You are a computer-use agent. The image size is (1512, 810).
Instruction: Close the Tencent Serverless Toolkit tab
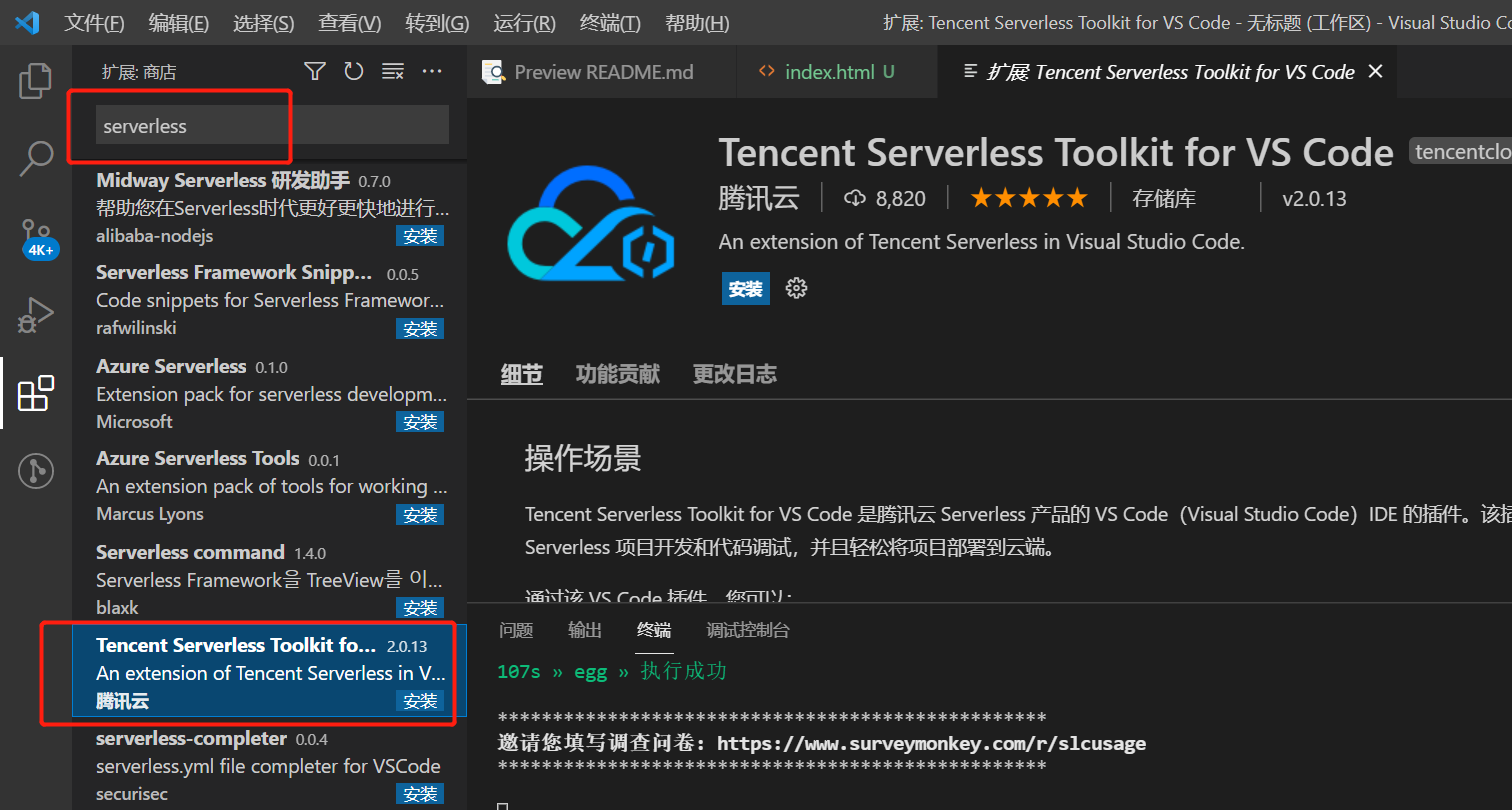pos(1375,72)
